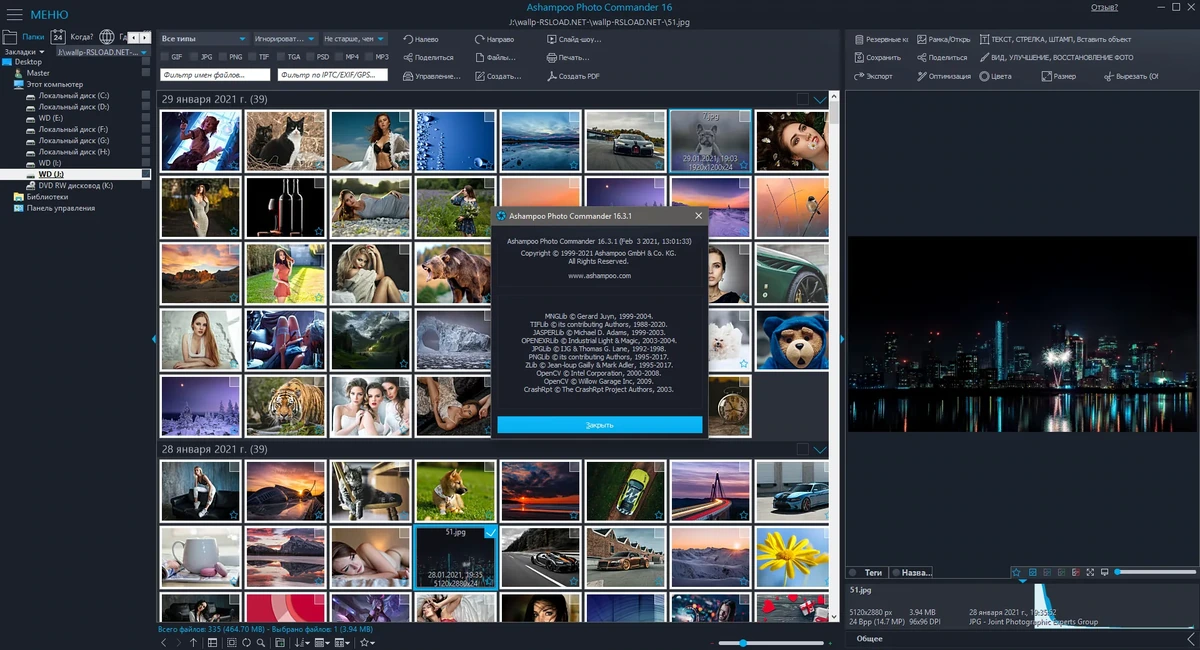The height and width of the screenshot is (650, 1200).
Task: Select the 51.jpg thumbnail
Action: tap(455, 558)
